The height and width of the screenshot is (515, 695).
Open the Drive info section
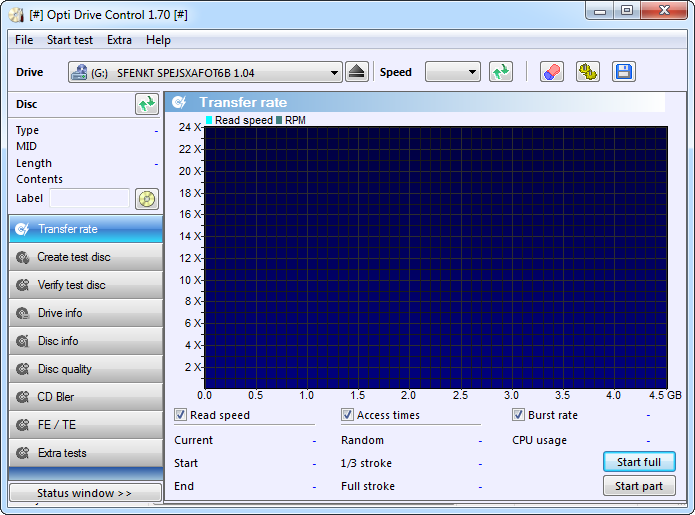click(86, 312)
